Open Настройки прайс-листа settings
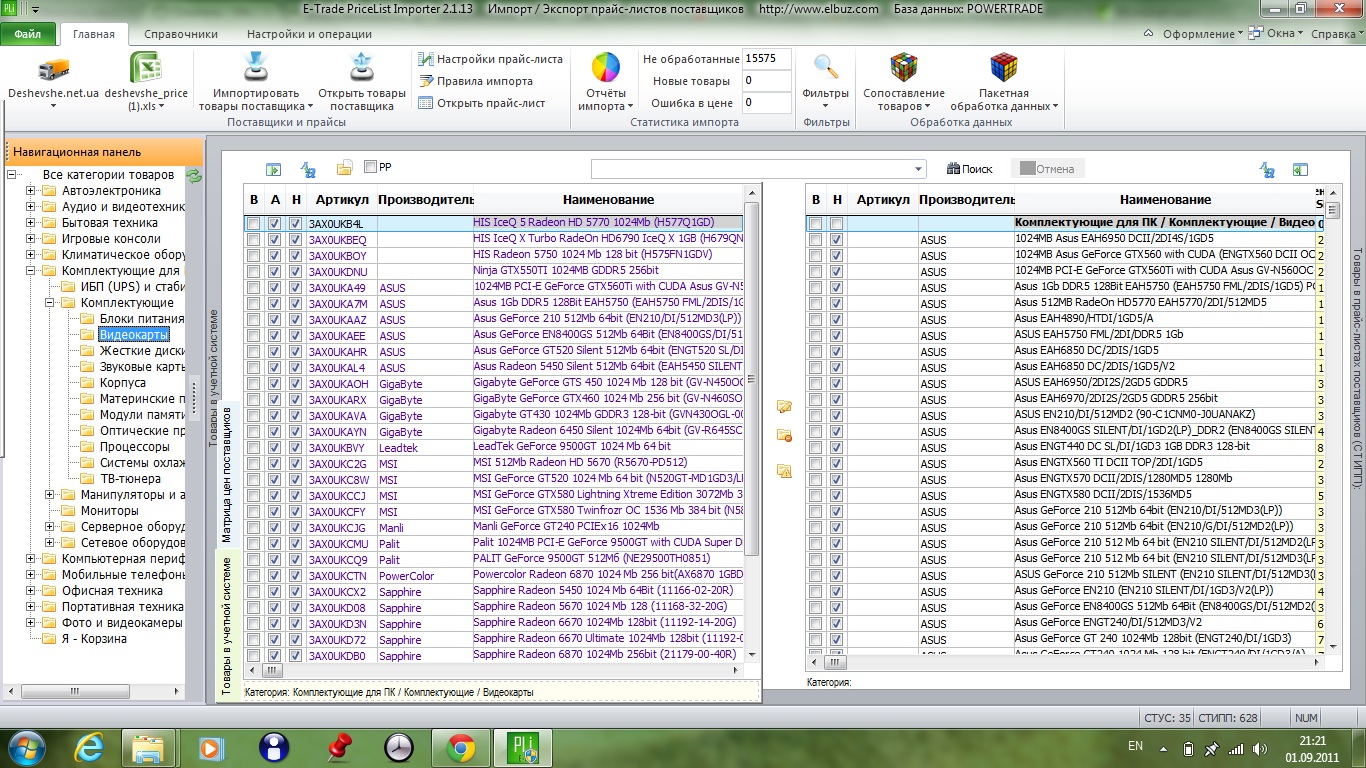 coord(490,59)
